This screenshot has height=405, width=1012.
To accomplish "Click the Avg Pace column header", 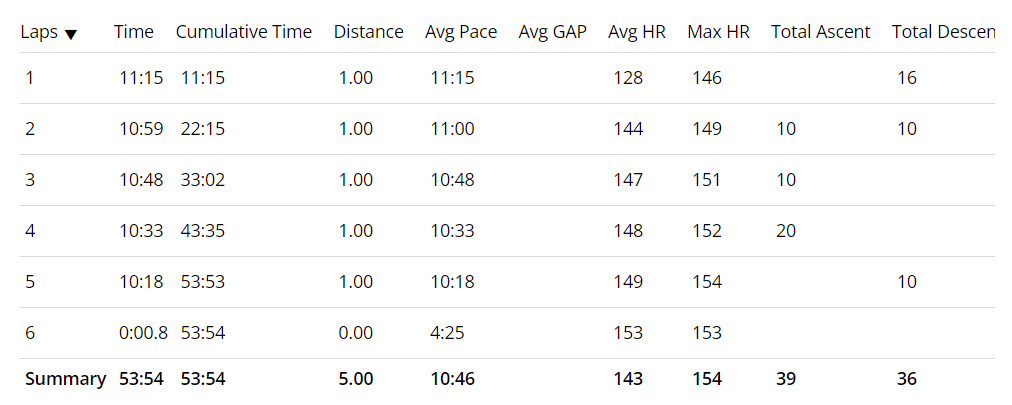I will tap(461, 32).
